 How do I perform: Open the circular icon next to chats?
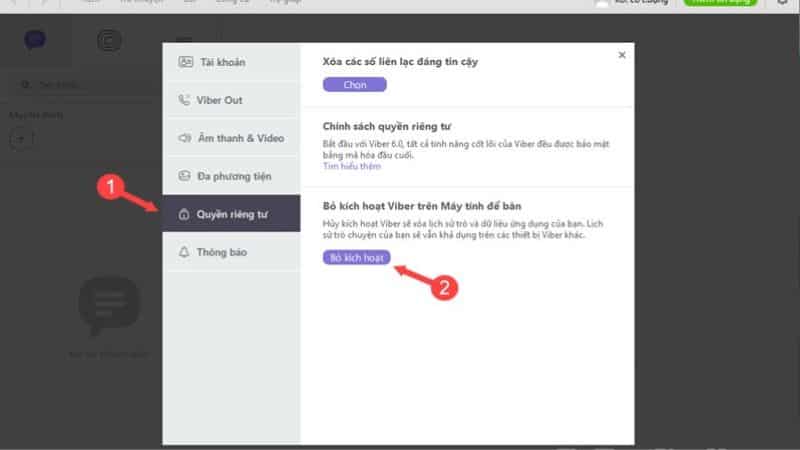click(109, 40)
